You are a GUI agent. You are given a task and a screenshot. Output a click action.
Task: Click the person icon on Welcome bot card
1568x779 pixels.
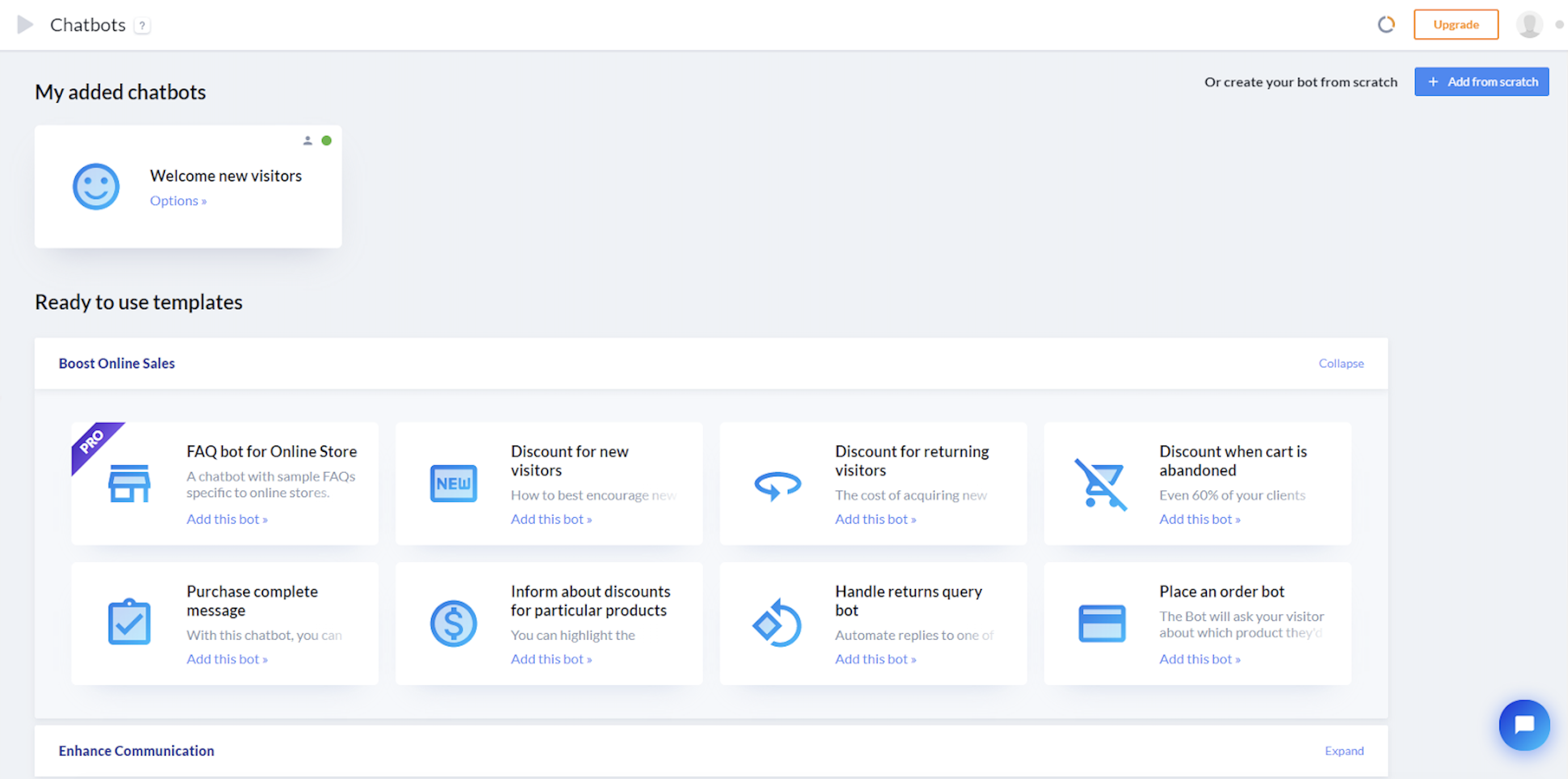tap(307, 141)
